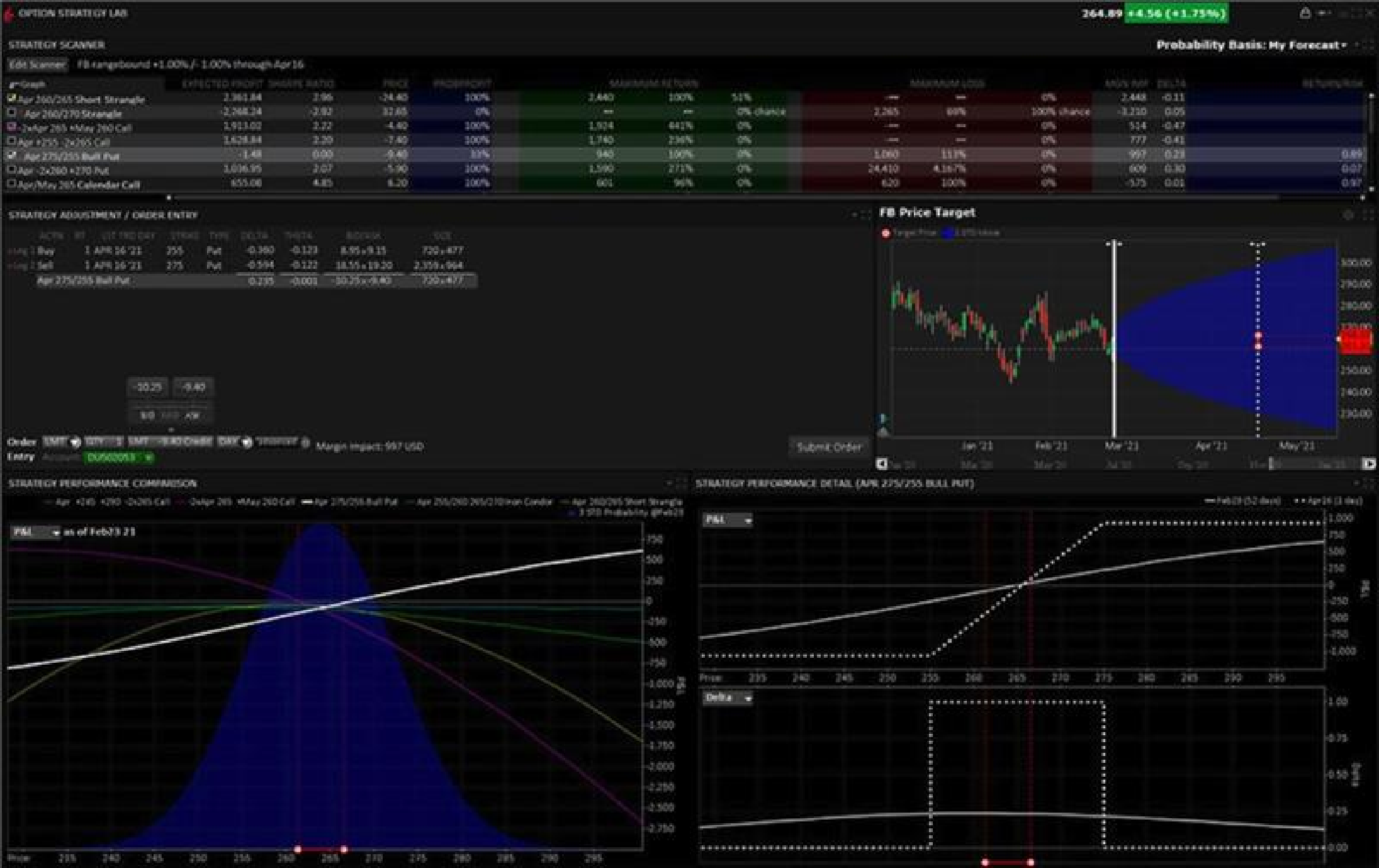Check the Apr 260/270 Strangle checkbox
1379x868 pixels.
12,113
